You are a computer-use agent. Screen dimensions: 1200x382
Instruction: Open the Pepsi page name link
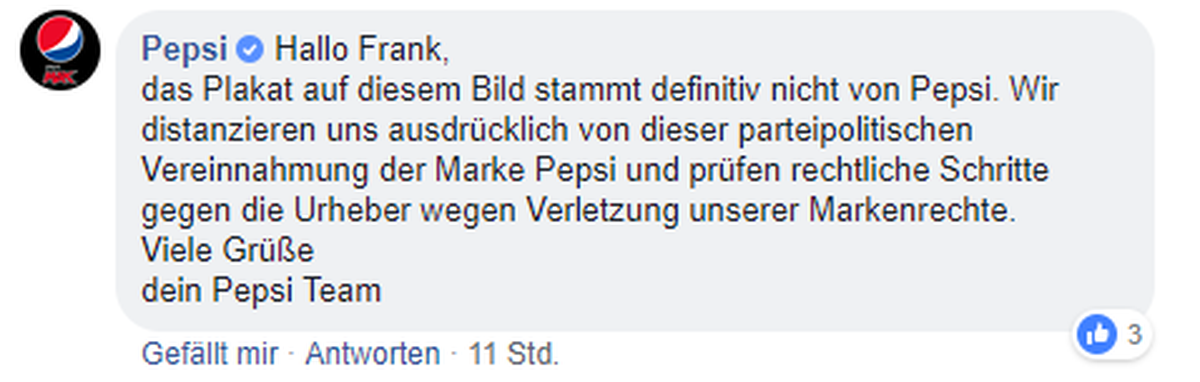(x=187, y=47)
